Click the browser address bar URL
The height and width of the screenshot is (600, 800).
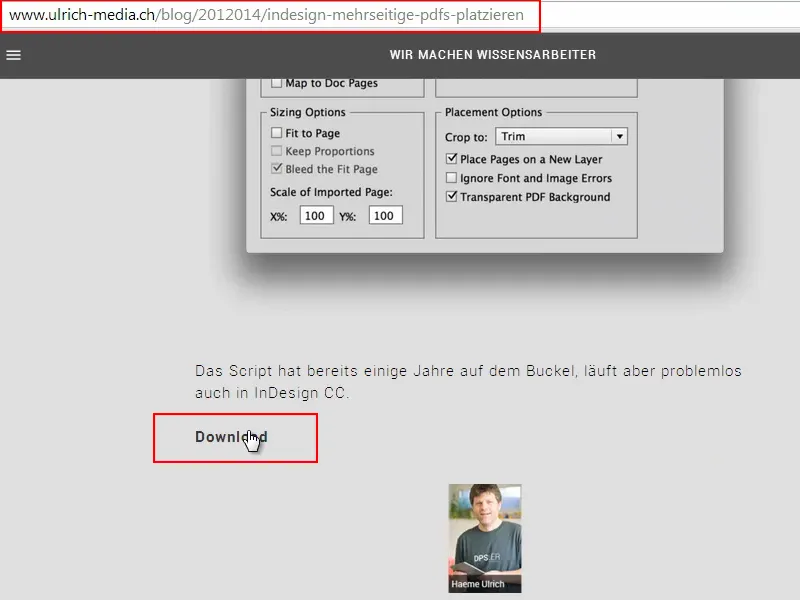pos(266,15)
